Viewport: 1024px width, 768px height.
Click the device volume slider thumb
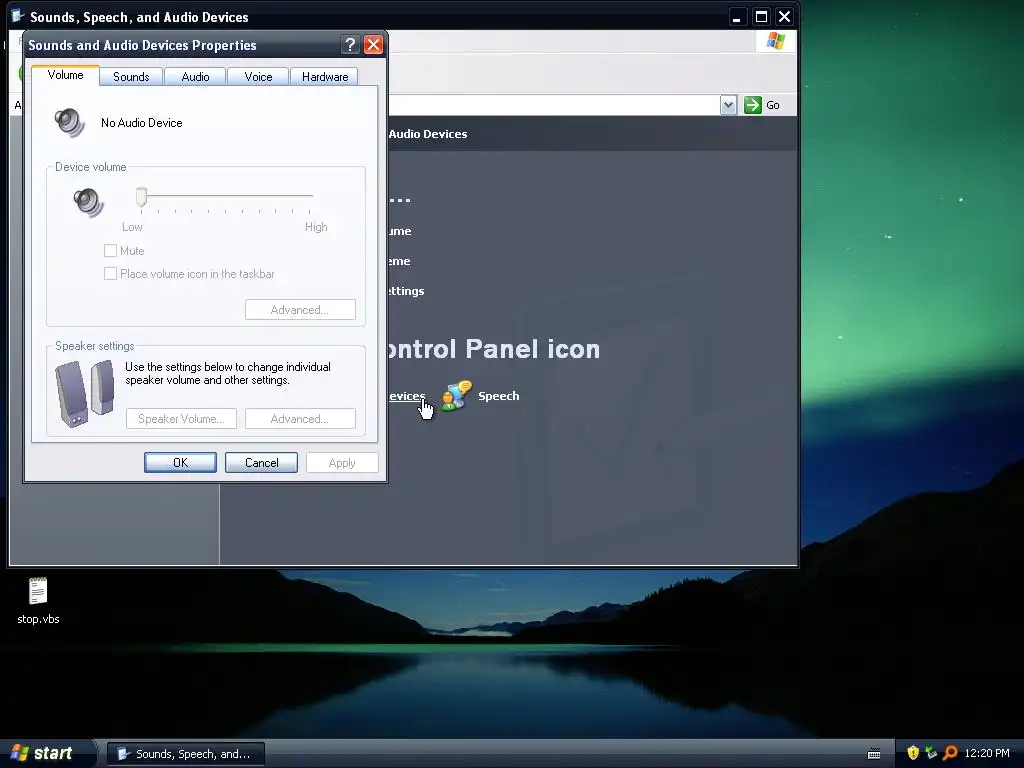(141, 197)
